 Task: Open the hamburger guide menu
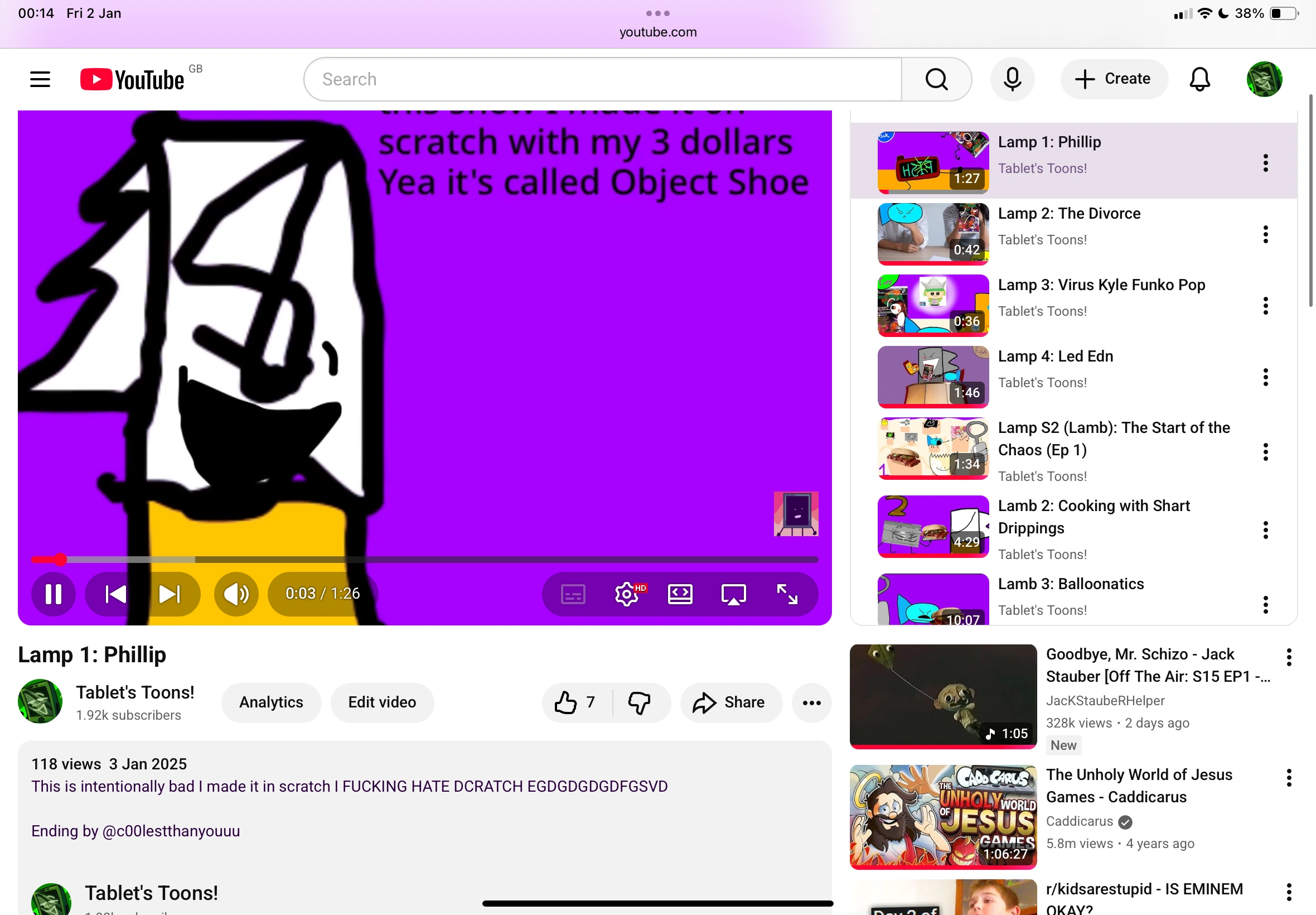pos(40,79)
